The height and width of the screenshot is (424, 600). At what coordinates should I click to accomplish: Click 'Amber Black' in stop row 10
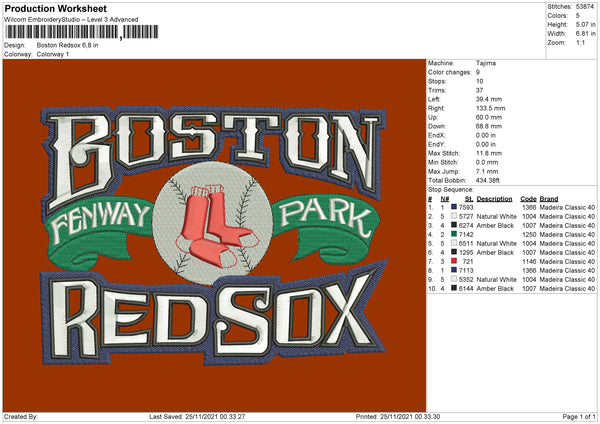click(495, 289)
